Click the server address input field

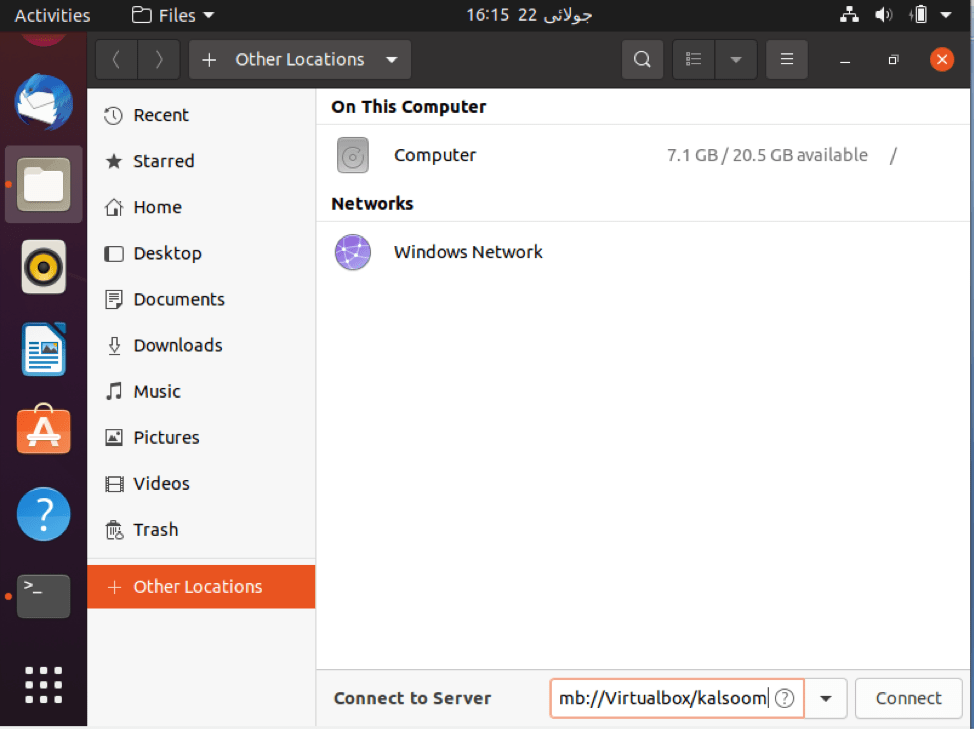[665, 698]
